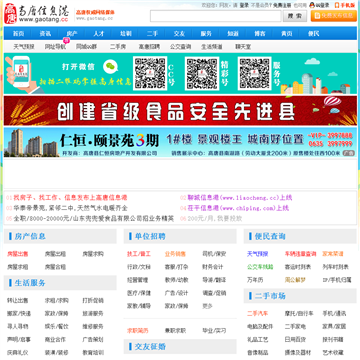360x360 pixels.
Task: Click 财务会计 under 单位招聘
Action: pos(213,267)
